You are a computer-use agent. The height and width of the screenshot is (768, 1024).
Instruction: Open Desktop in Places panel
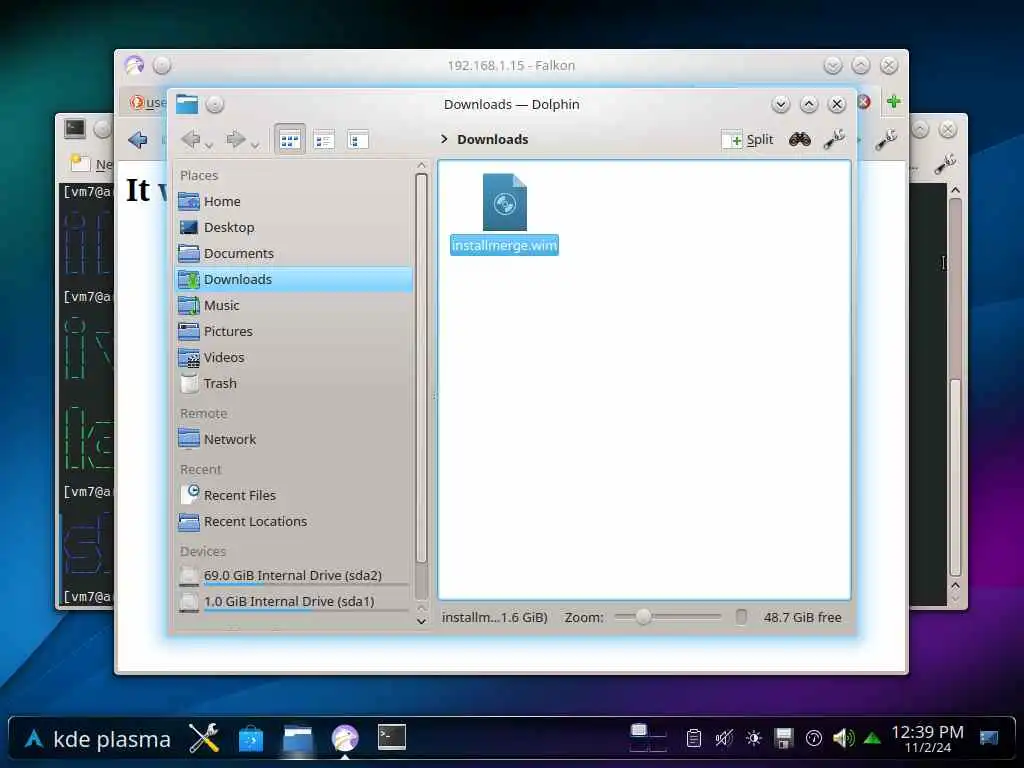coord(294,227)
